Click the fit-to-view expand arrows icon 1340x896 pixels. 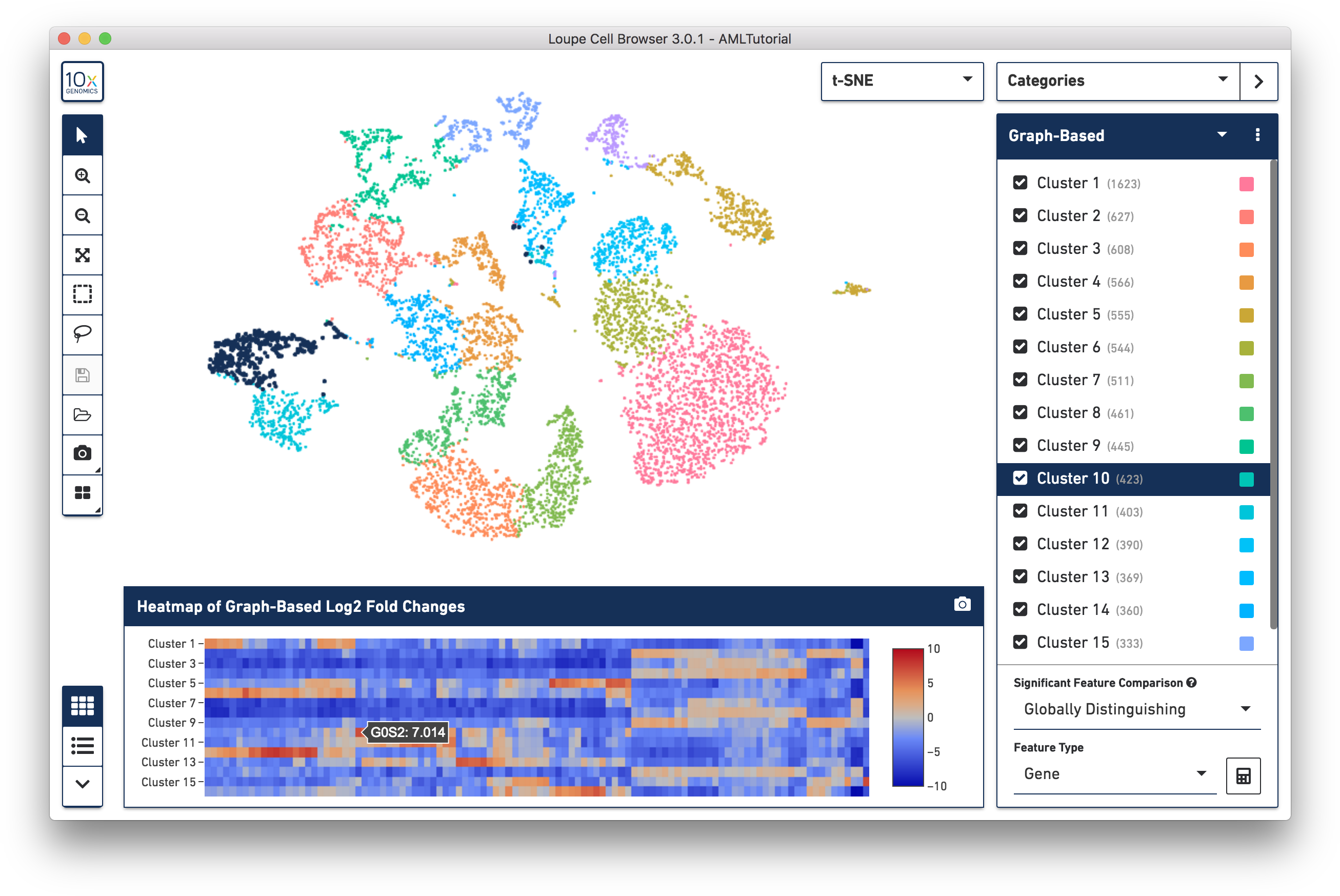82,255
